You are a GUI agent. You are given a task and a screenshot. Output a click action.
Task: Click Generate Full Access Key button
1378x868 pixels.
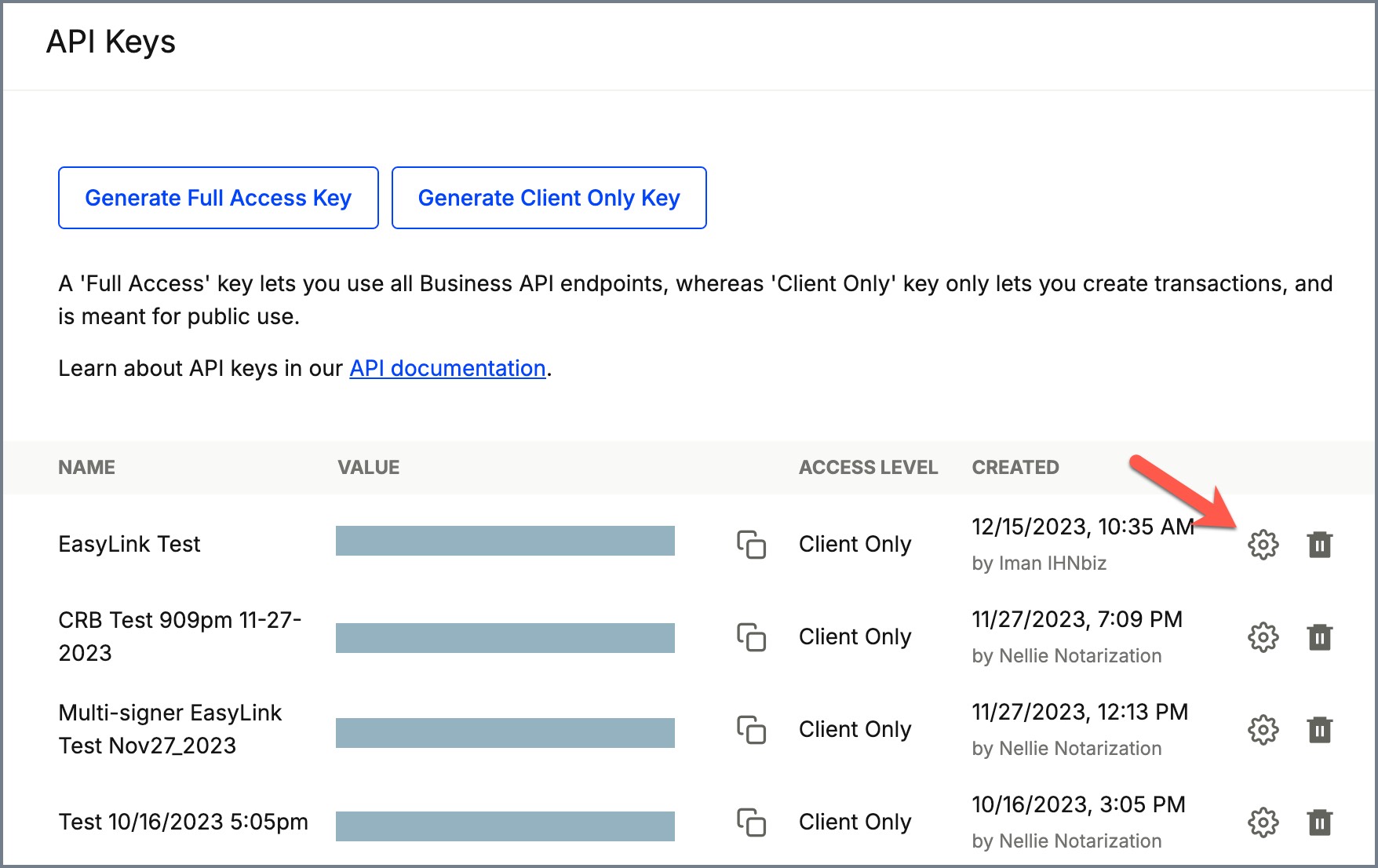coord(218,198)
